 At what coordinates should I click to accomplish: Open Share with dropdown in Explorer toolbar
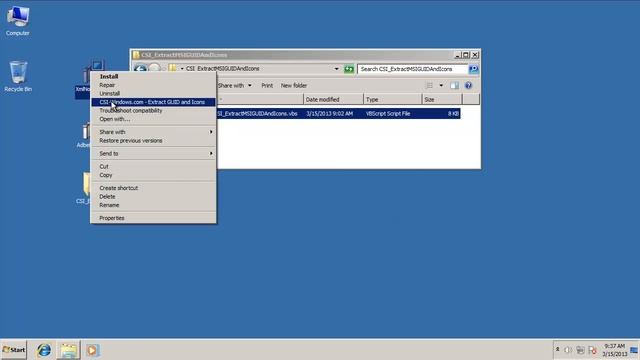(x=235, y=85)
